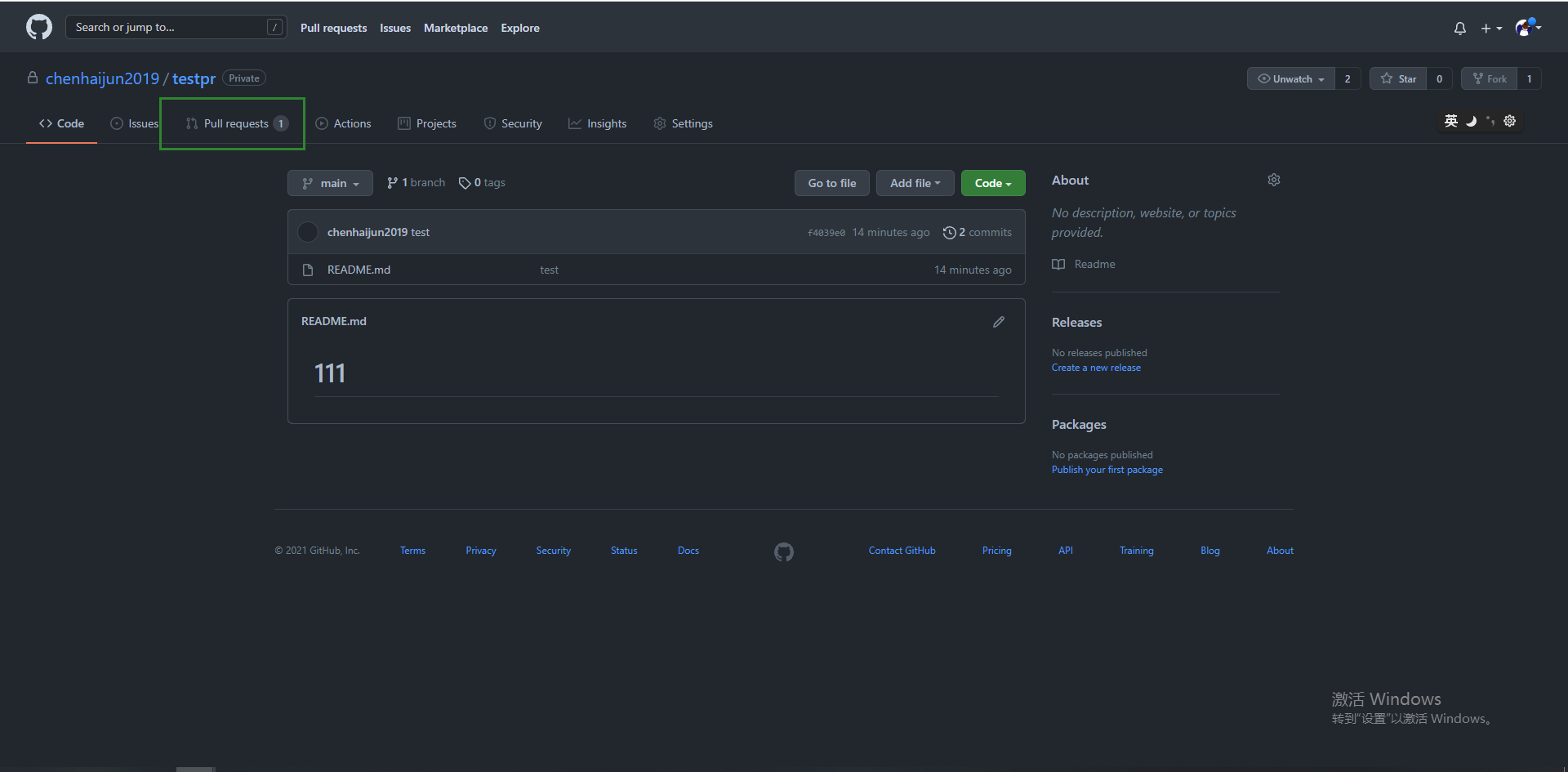This screenshot has width=1568, height=772.
Task: Toggle the IME moon half-width mode icon
Action: pos(1471,121)
